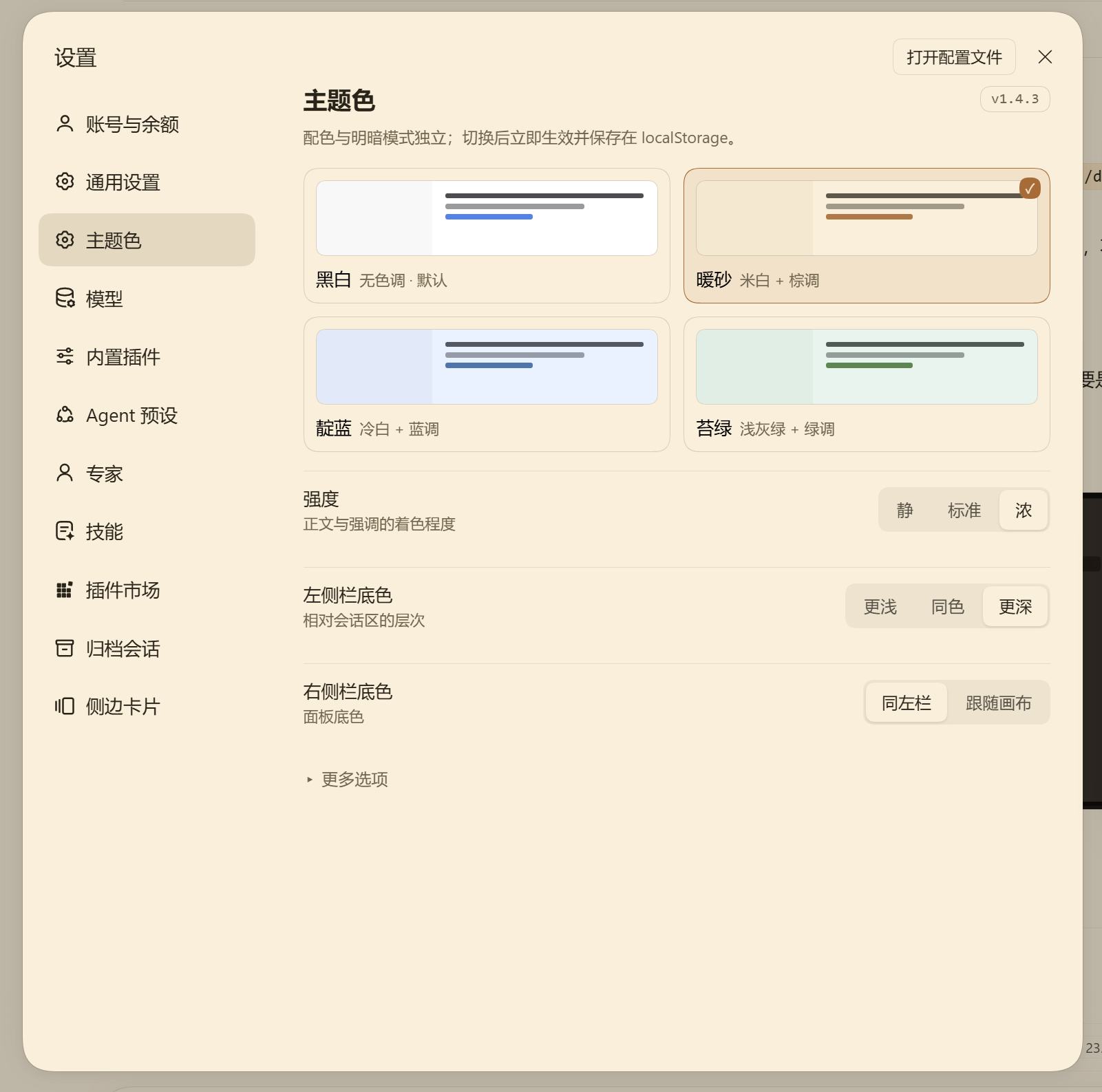Click 打开配置文件 button
This screenshot has width=1102, height=1092.
(954, 57)
